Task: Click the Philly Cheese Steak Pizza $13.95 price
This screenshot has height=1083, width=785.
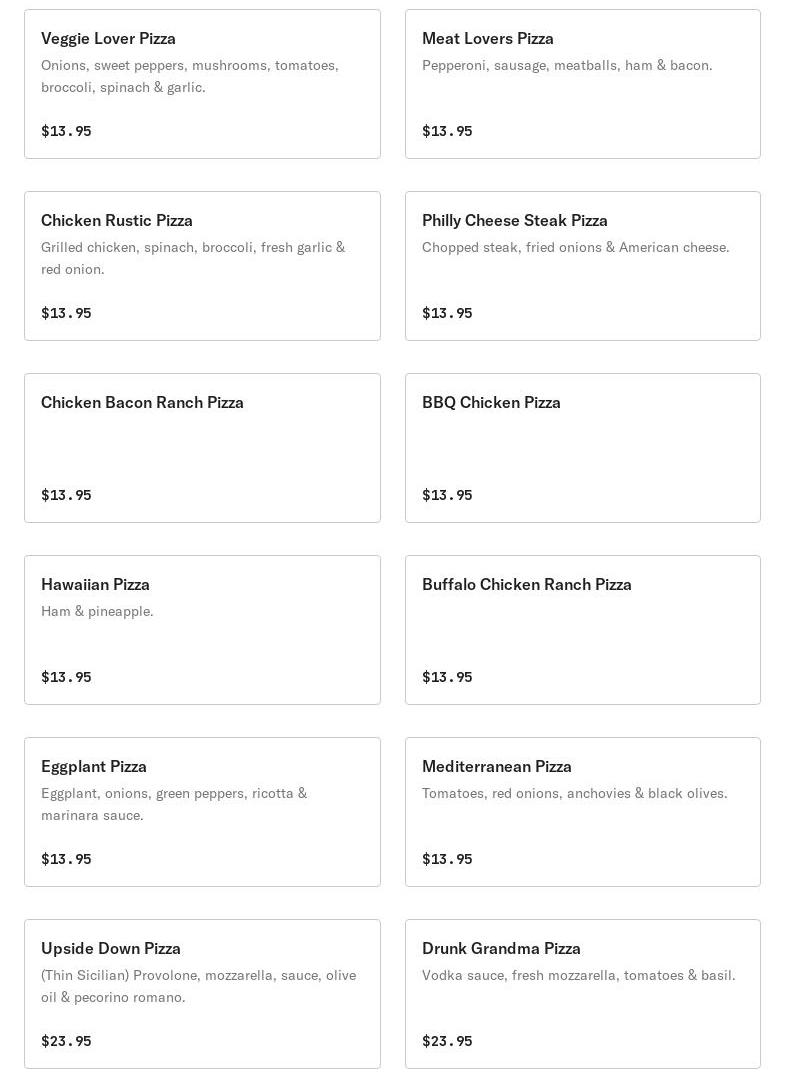Action: (x=447, y=313)
